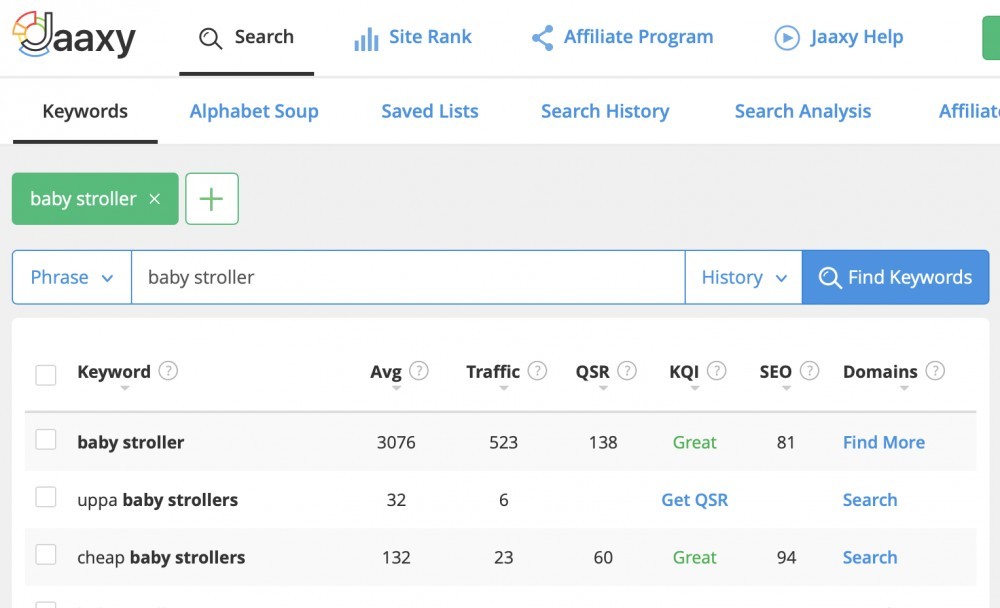The image size is (1000, 608).
Task: Click the SEO score 94
Action: pyautogui.click(x=786, y=557)
